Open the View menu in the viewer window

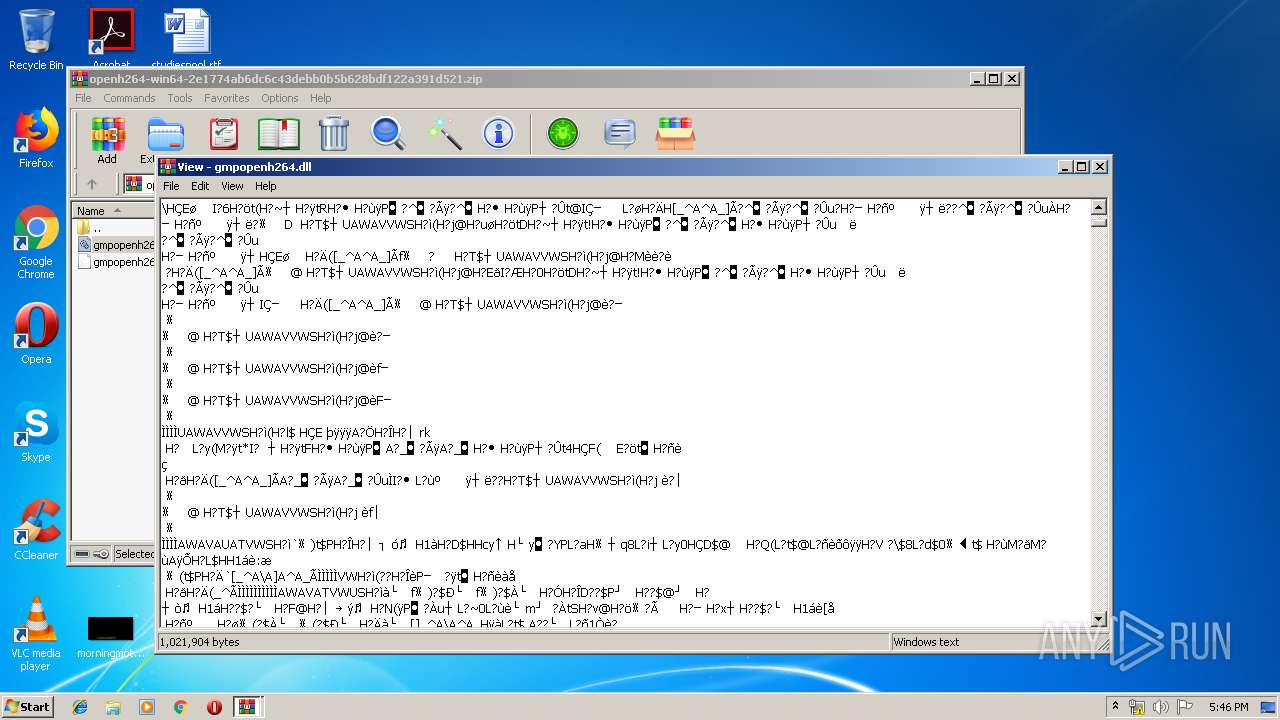click(x=232, y=186)
